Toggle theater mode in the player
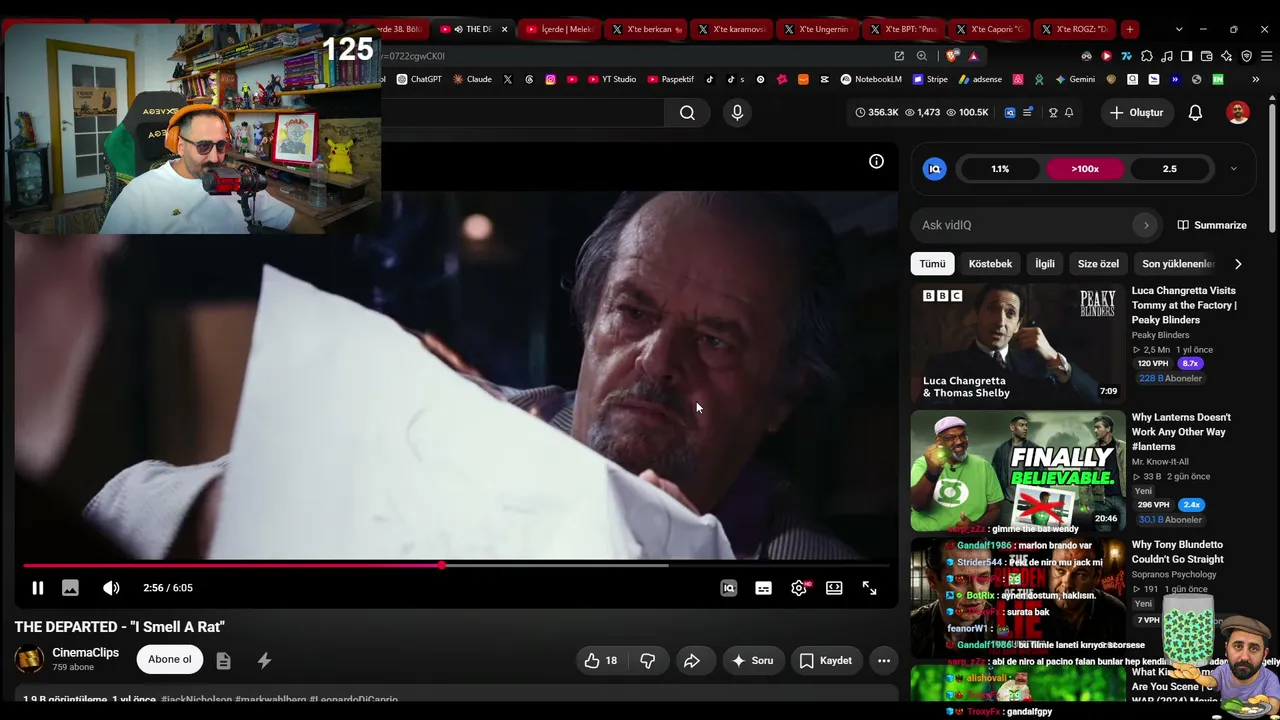The image size is (1280, 720). 834,588
